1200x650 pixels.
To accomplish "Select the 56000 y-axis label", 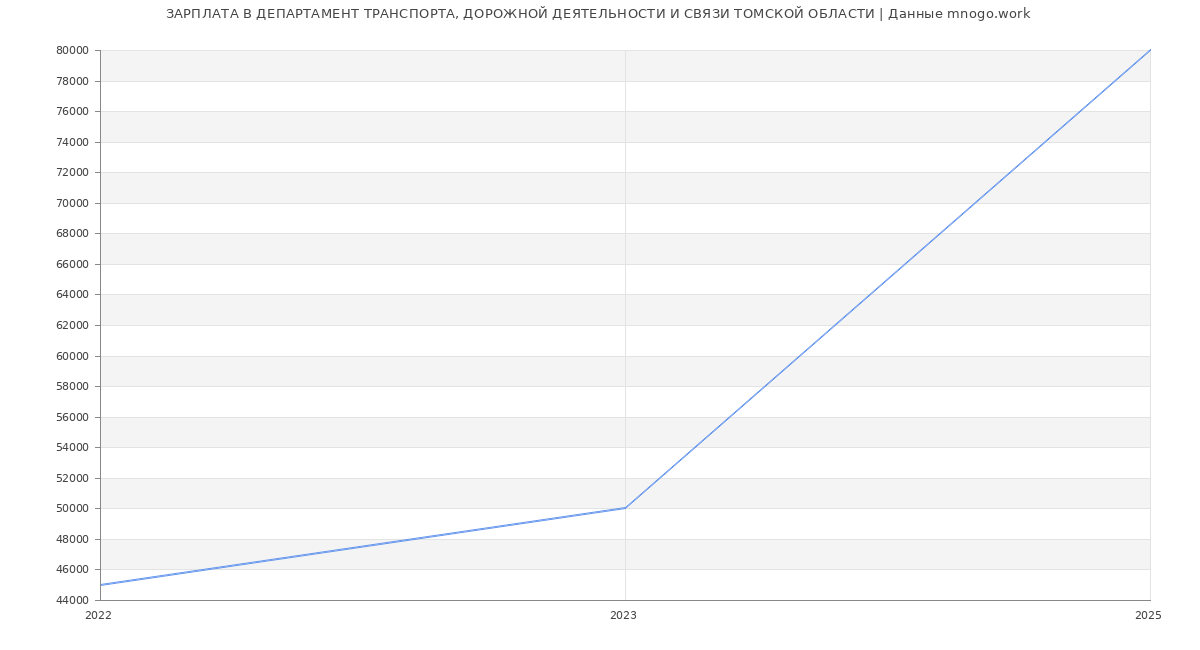I will 72,417.
